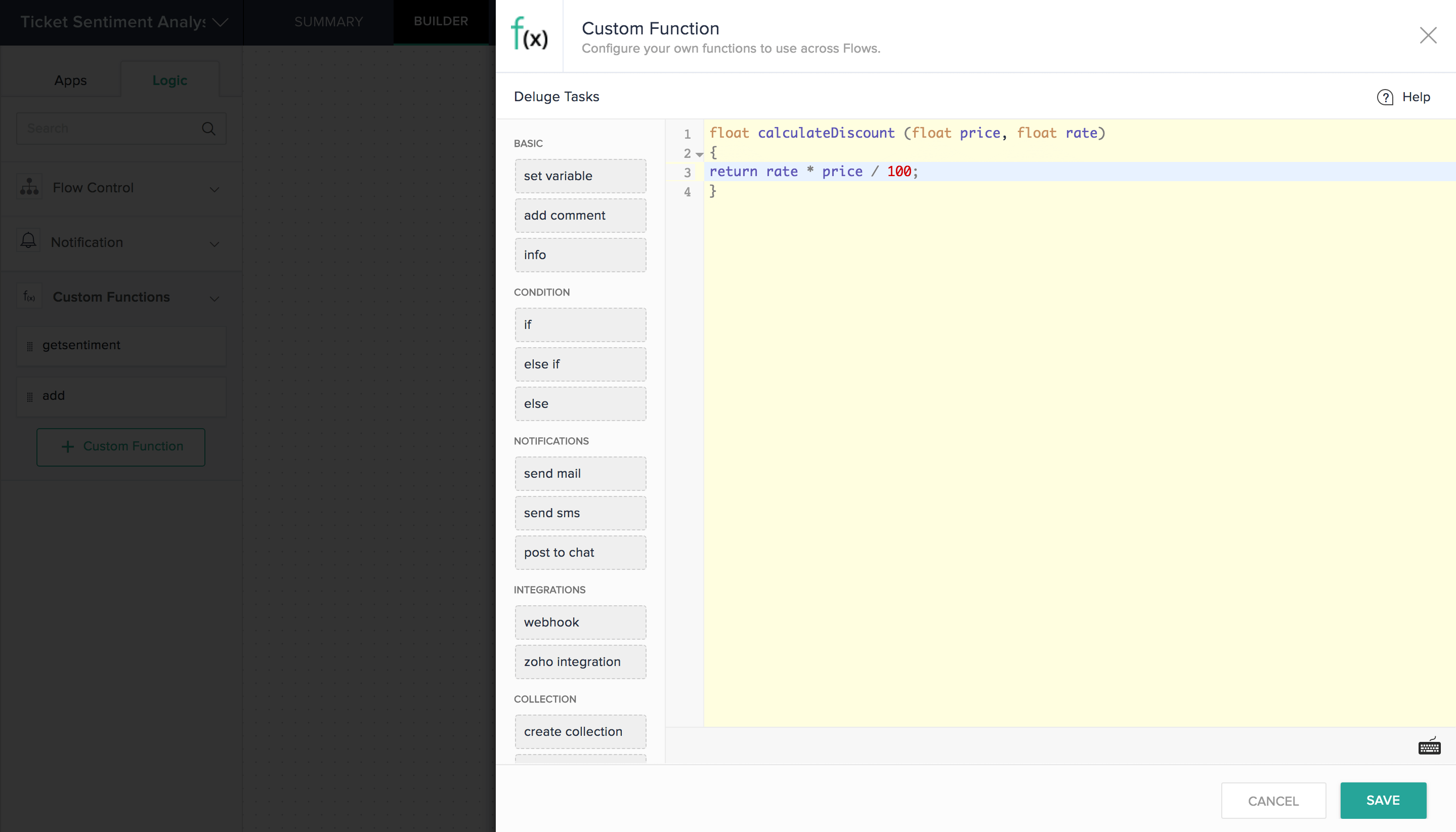
Task: Click the search magnifier icon
Action: tap(208, 129)
